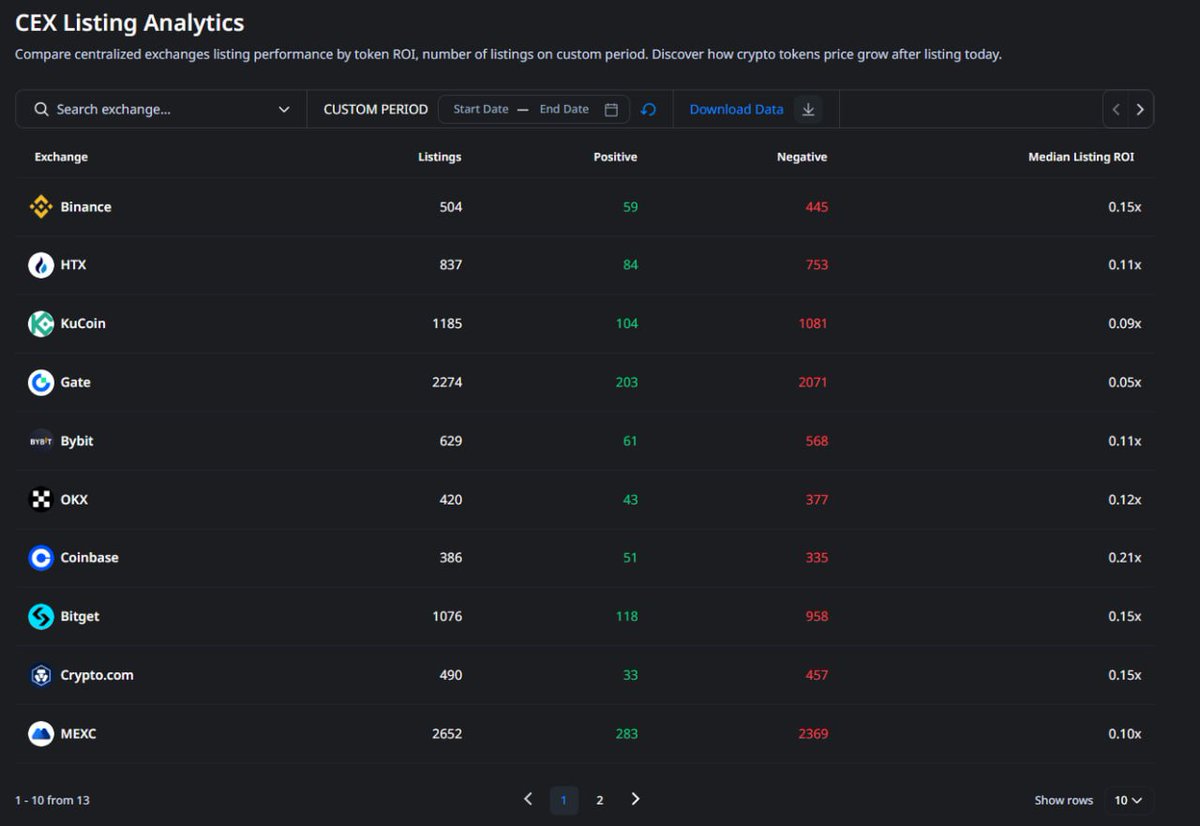Click the KuCoin exchange logo icon
The width and height of the screenshot is (1200, 826).
click(41, 324)
